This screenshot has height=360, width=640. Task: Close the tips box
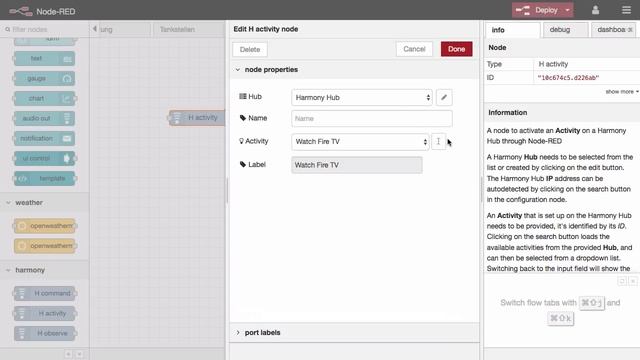[x=633, y=281]
